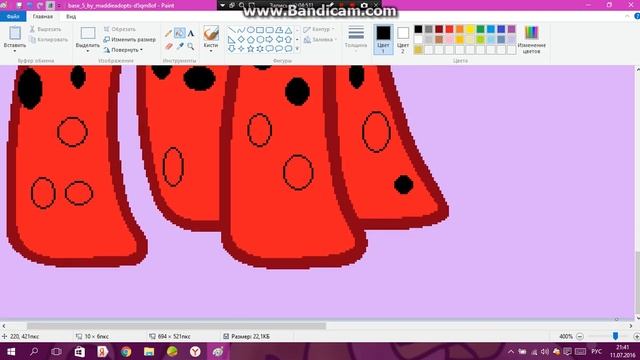Screen dimensions: 640x360
Task: Choose the Left arrow shape
Action: (279, 40)
